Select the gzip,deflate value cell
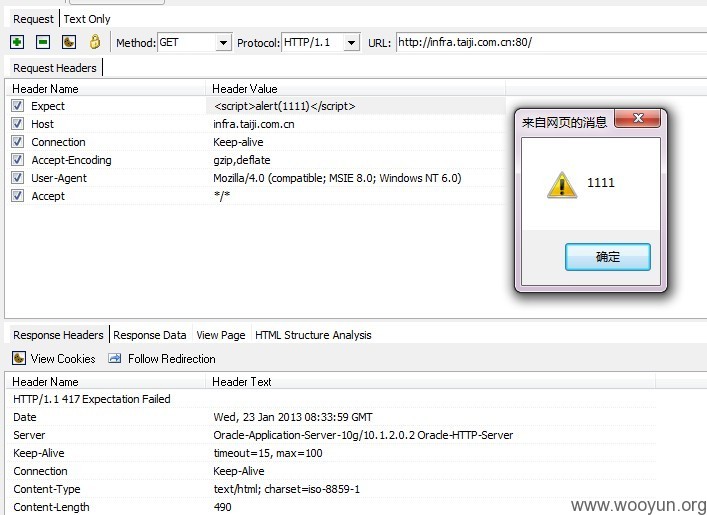This screenshot has height=515, width=707. click(x=242, y=160)
